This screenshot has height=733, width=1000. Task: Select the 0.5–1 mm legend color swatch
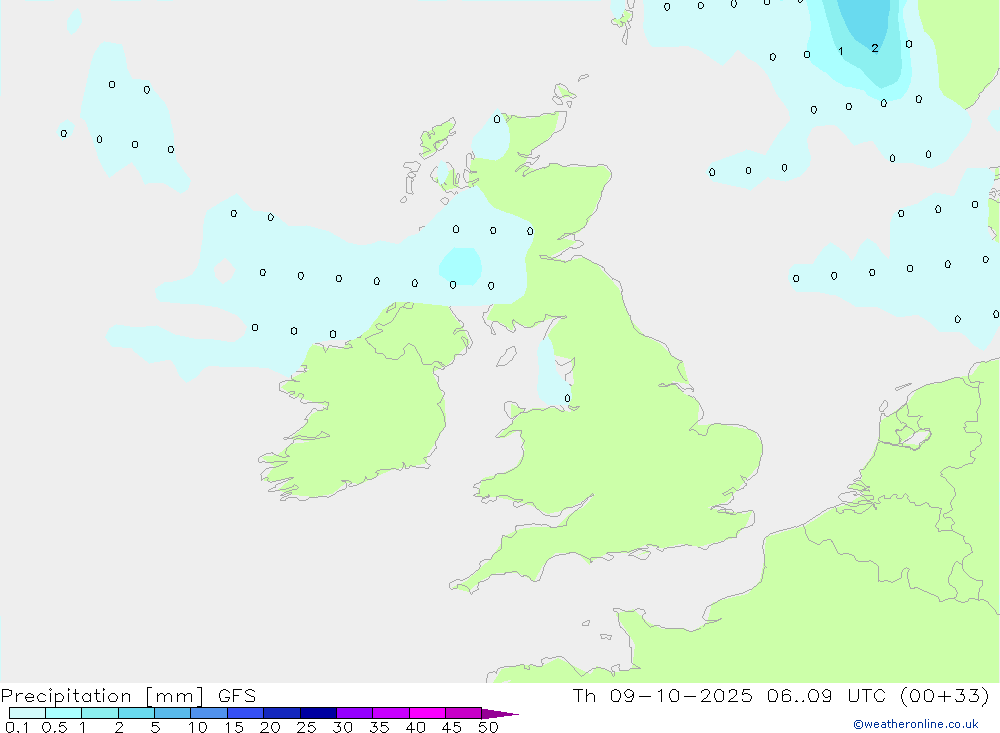[x=64, y=713]
